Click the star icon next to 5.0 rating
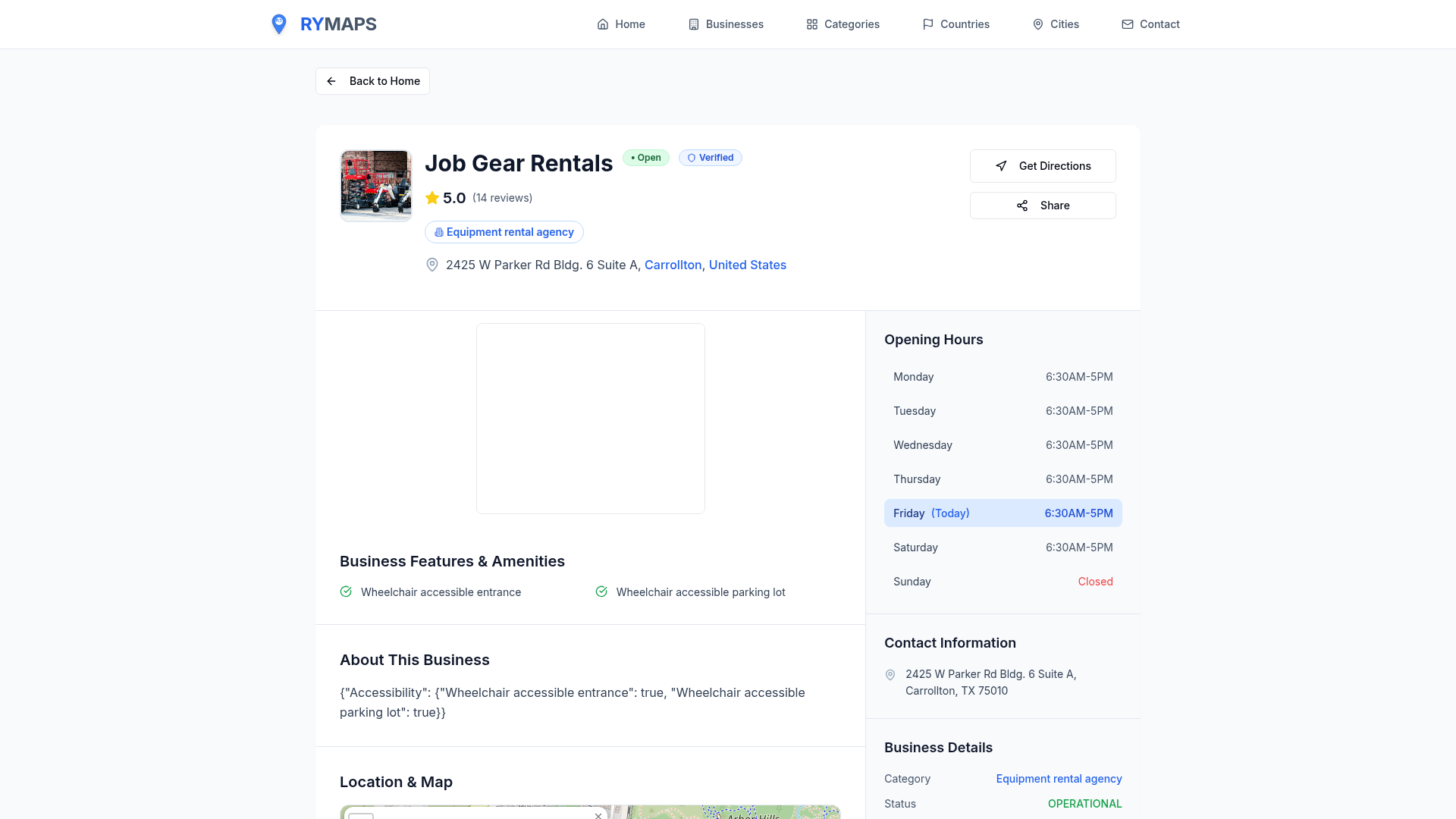The image size is (1456, 819). pyautogui.click(x=431, y=197)
